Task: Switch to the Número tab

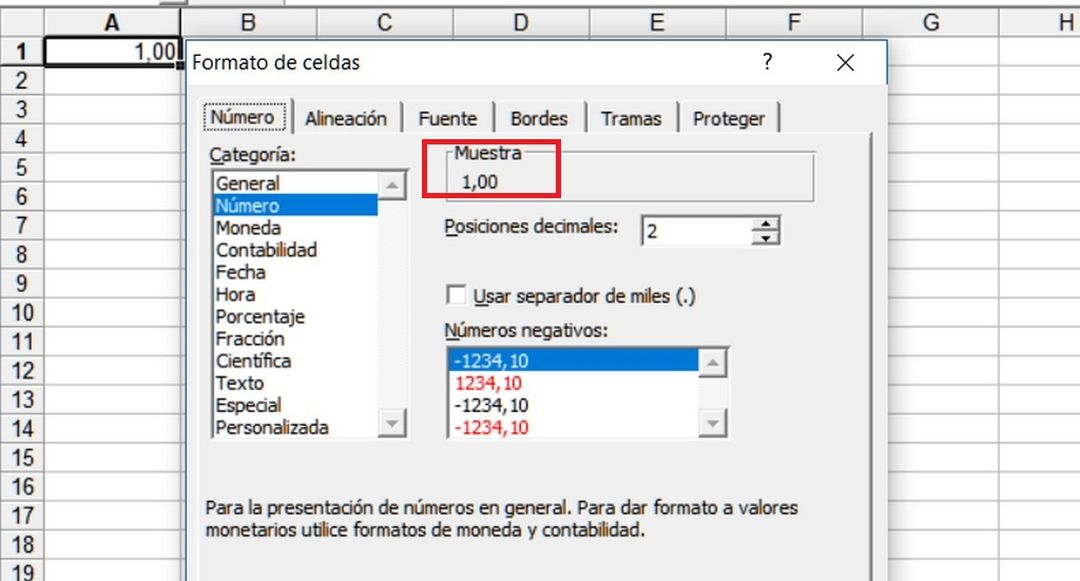Action: click(244, 116)
